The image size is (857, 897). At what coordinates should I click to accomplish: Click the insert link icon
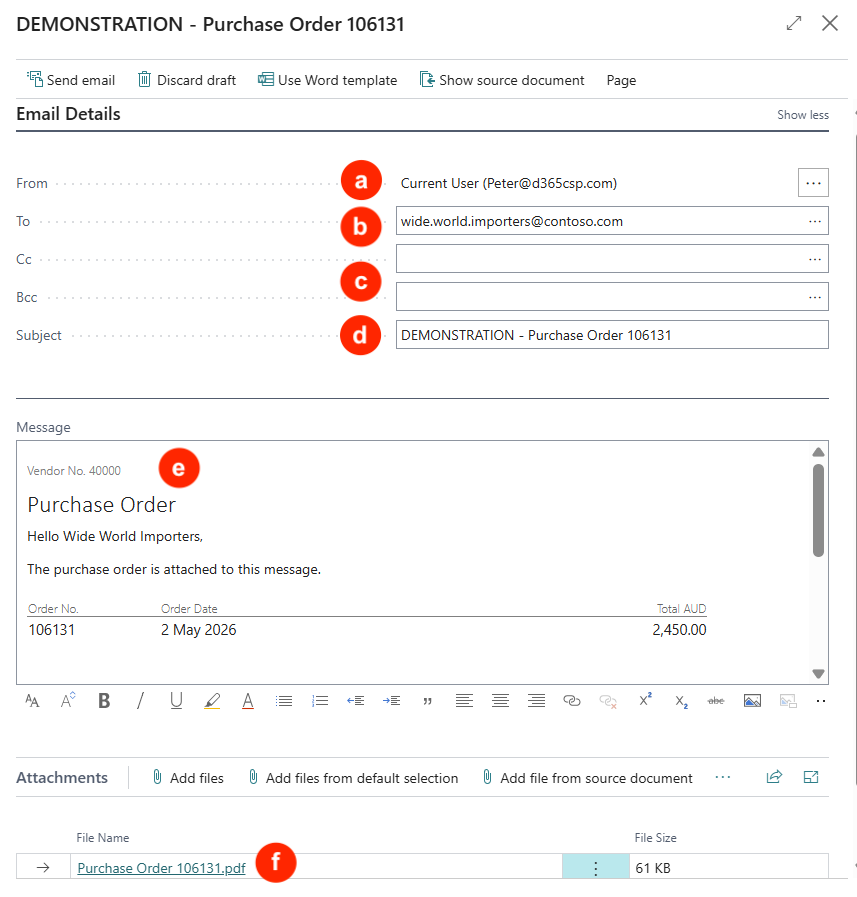(572, 701)
